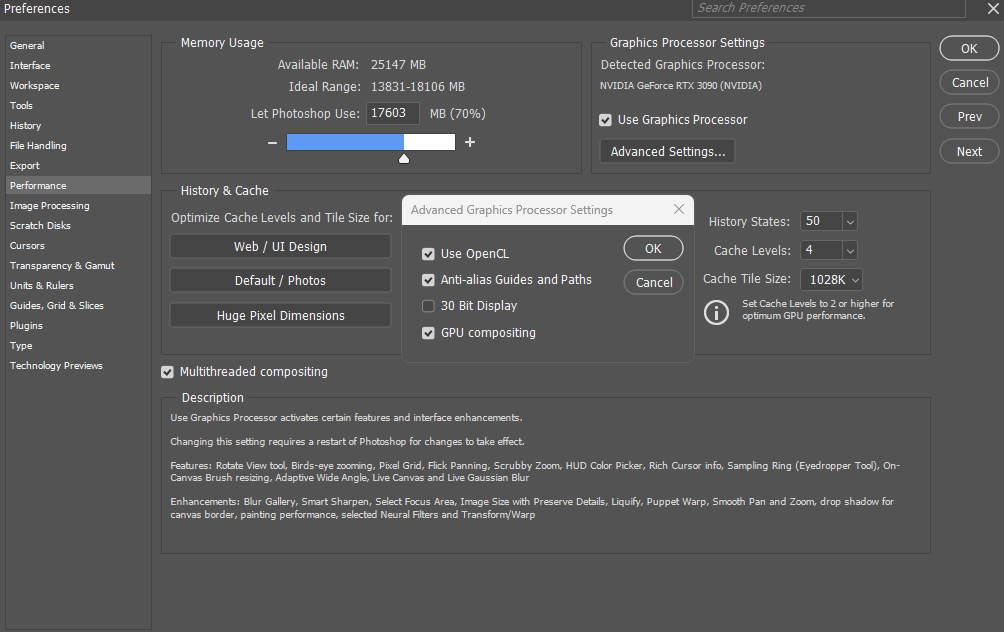Enable the 30 Bit Display checkbox
Viewport: 1004px width, 632px height.
pos(428,306)
